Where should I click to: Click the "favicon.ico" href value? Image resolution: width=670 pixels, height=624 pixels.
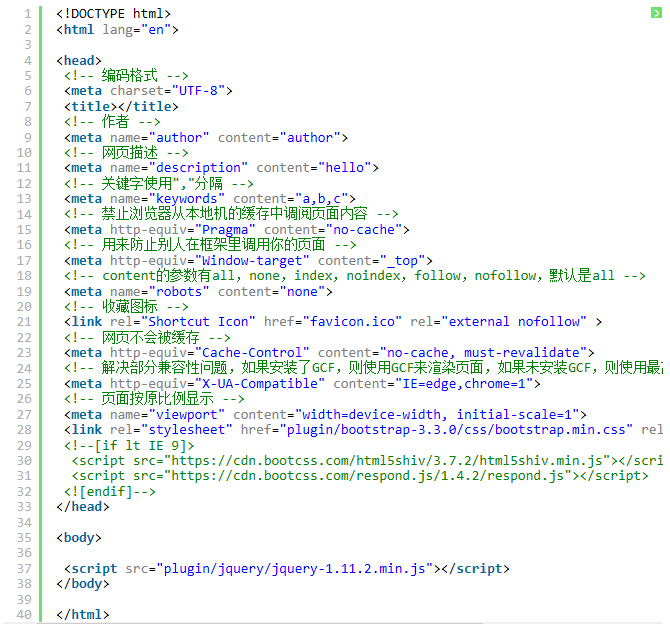point(352,321)
